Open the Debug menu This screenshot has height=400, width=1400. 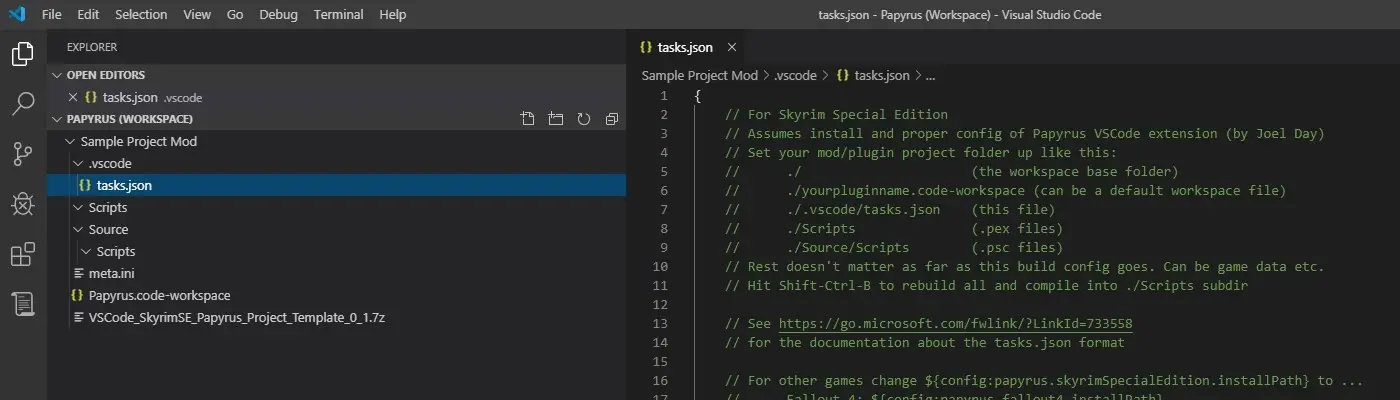pos(279,15)
